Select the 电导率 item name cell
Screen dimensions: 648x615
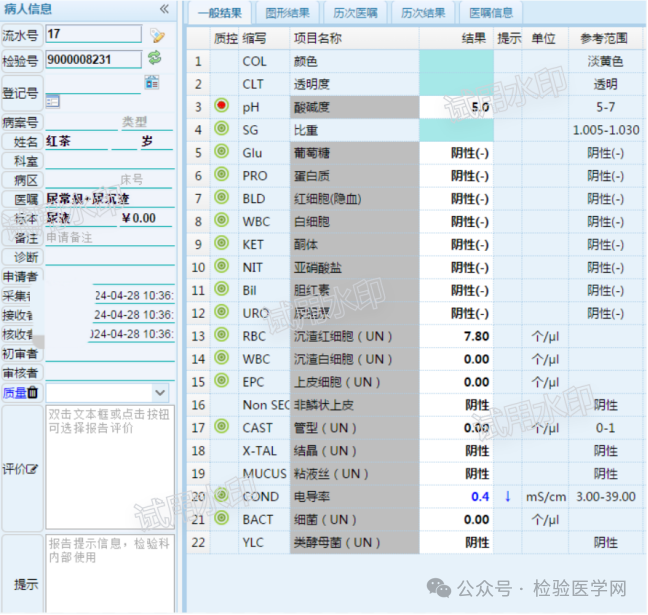pyautogui.click(x=355, y=496)
